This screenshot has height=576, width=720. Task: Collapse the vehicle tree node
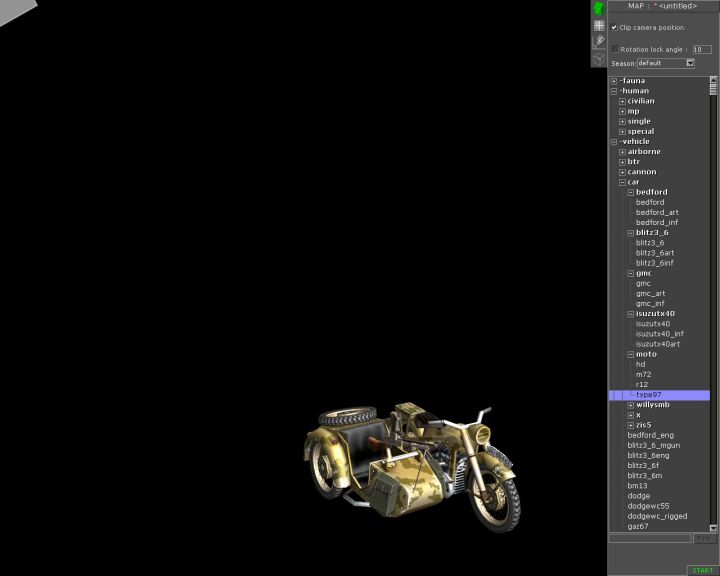pos(614,142)
